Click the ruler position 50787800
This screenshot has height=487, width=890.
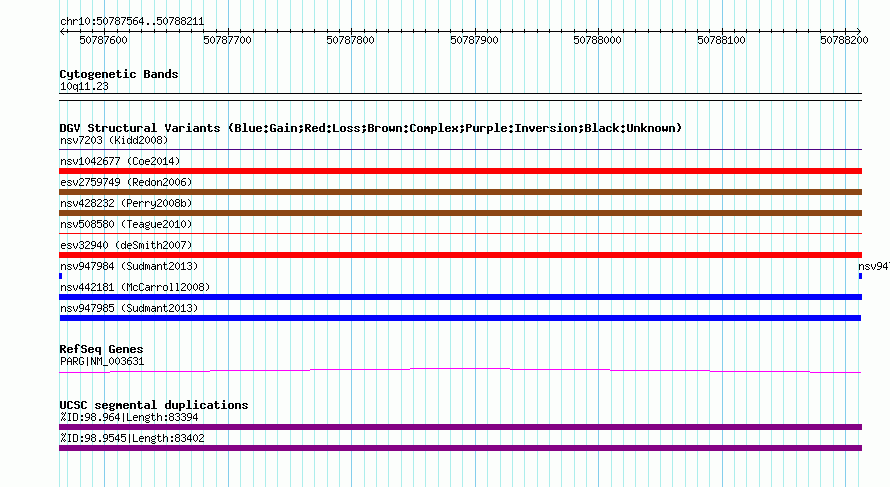[x=350, y=40]
